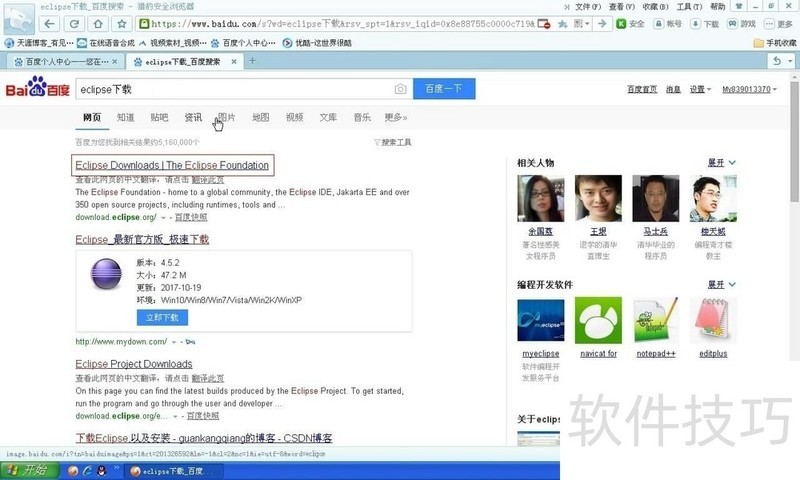Open the My839013370 account dropdown
800x480 pixels.
(749, 89)
